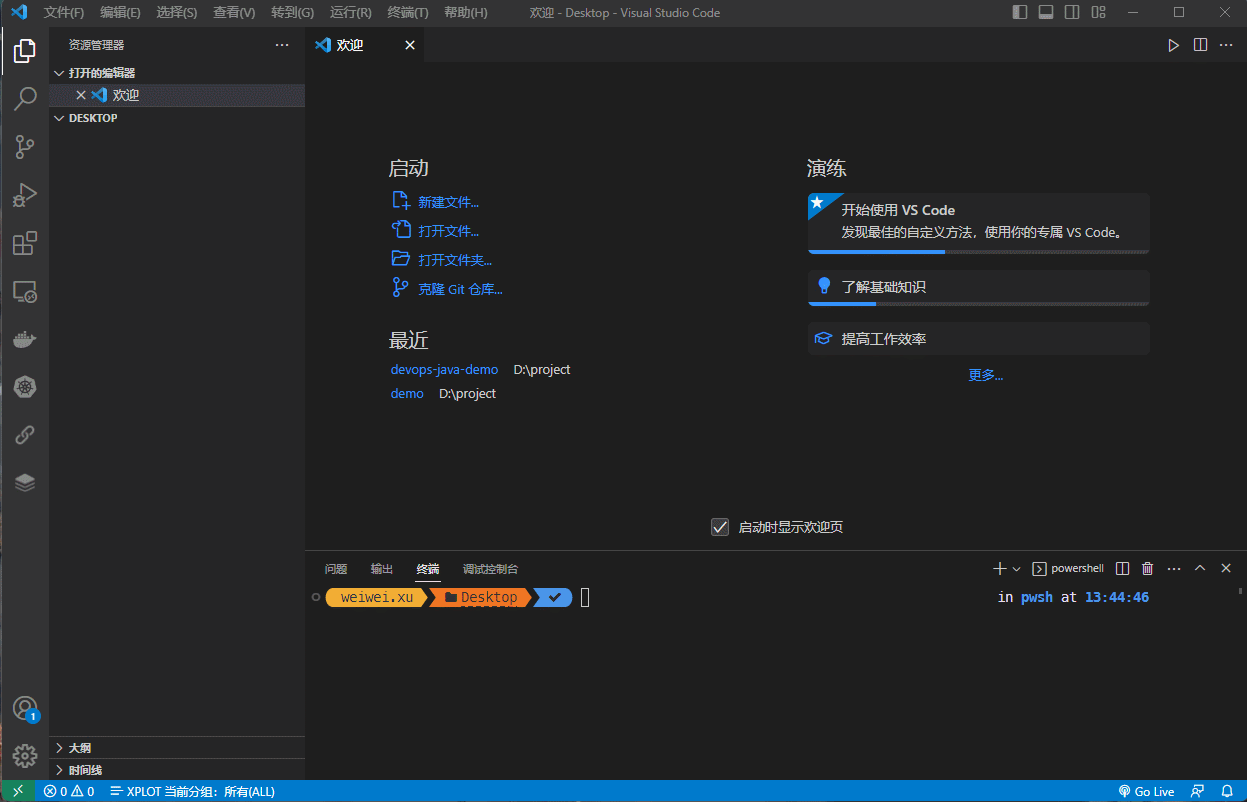Screen dimensions: 1247x802
Task: Select the 终端 panel tab
Action: pos(428,569)
